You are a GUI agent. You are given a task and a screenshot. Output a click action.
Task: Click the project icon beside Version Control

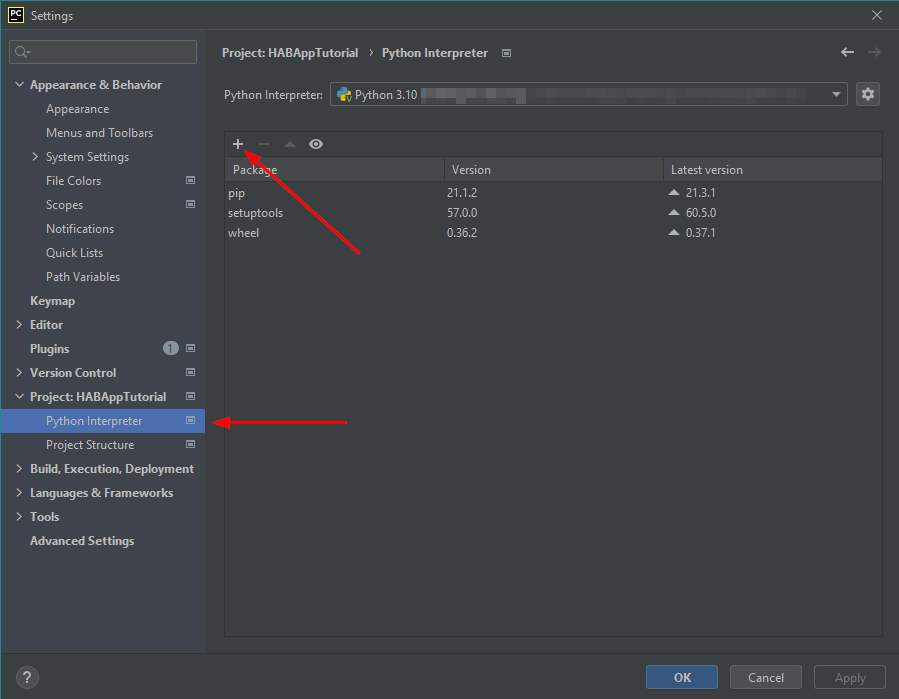pos(190,372)
